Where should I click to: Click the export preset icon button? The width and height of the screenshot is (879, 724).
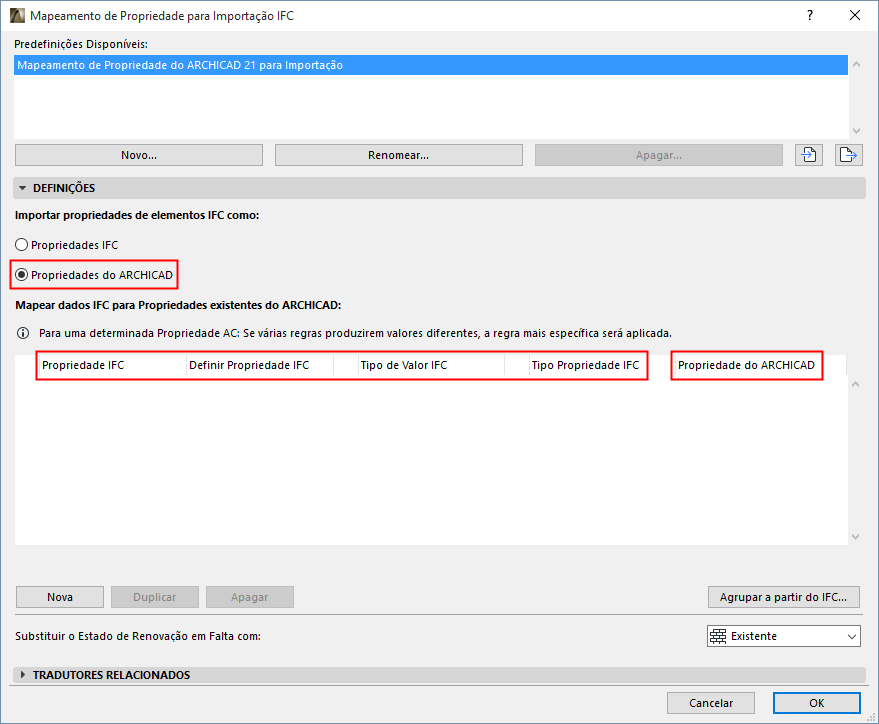tap(848, 155)
